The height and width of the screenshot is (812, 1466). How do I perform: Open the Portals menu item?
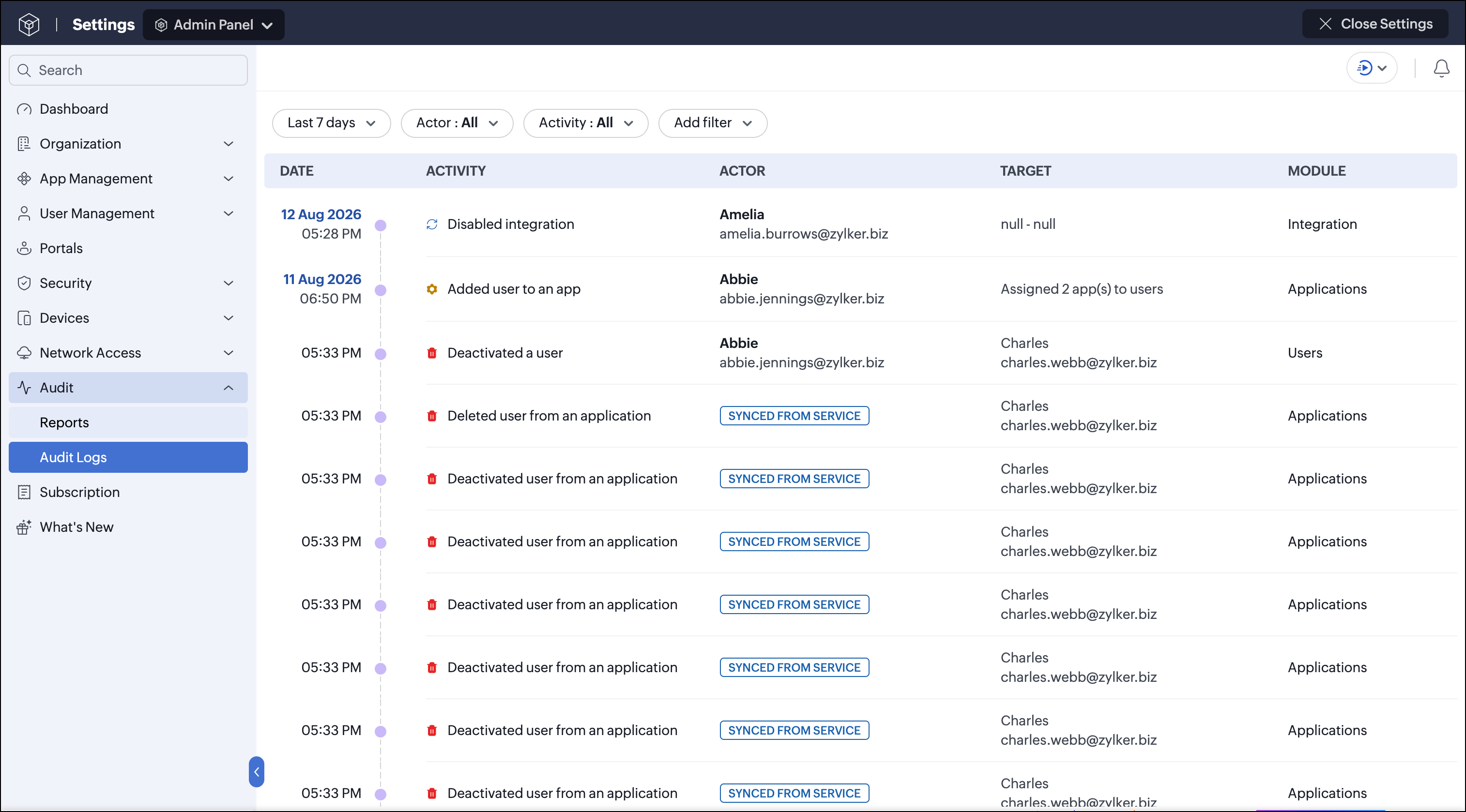pos(128,249)
